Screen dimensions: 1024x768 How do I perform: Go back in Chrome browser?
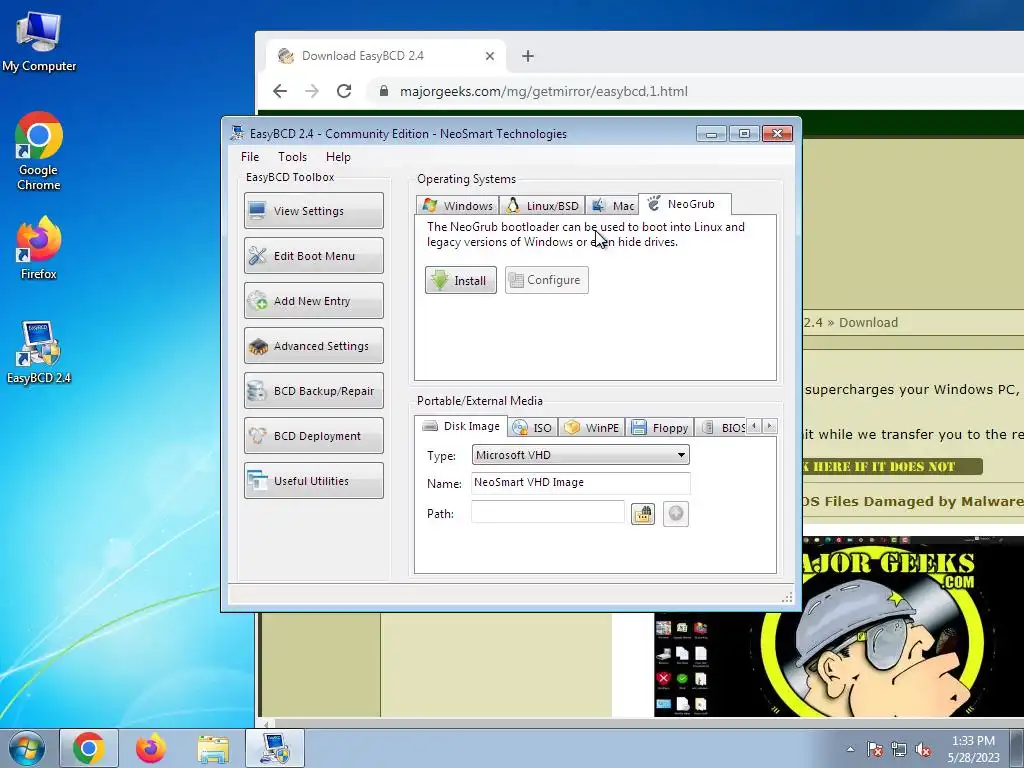pyautogui.click(x=280, y=91)
